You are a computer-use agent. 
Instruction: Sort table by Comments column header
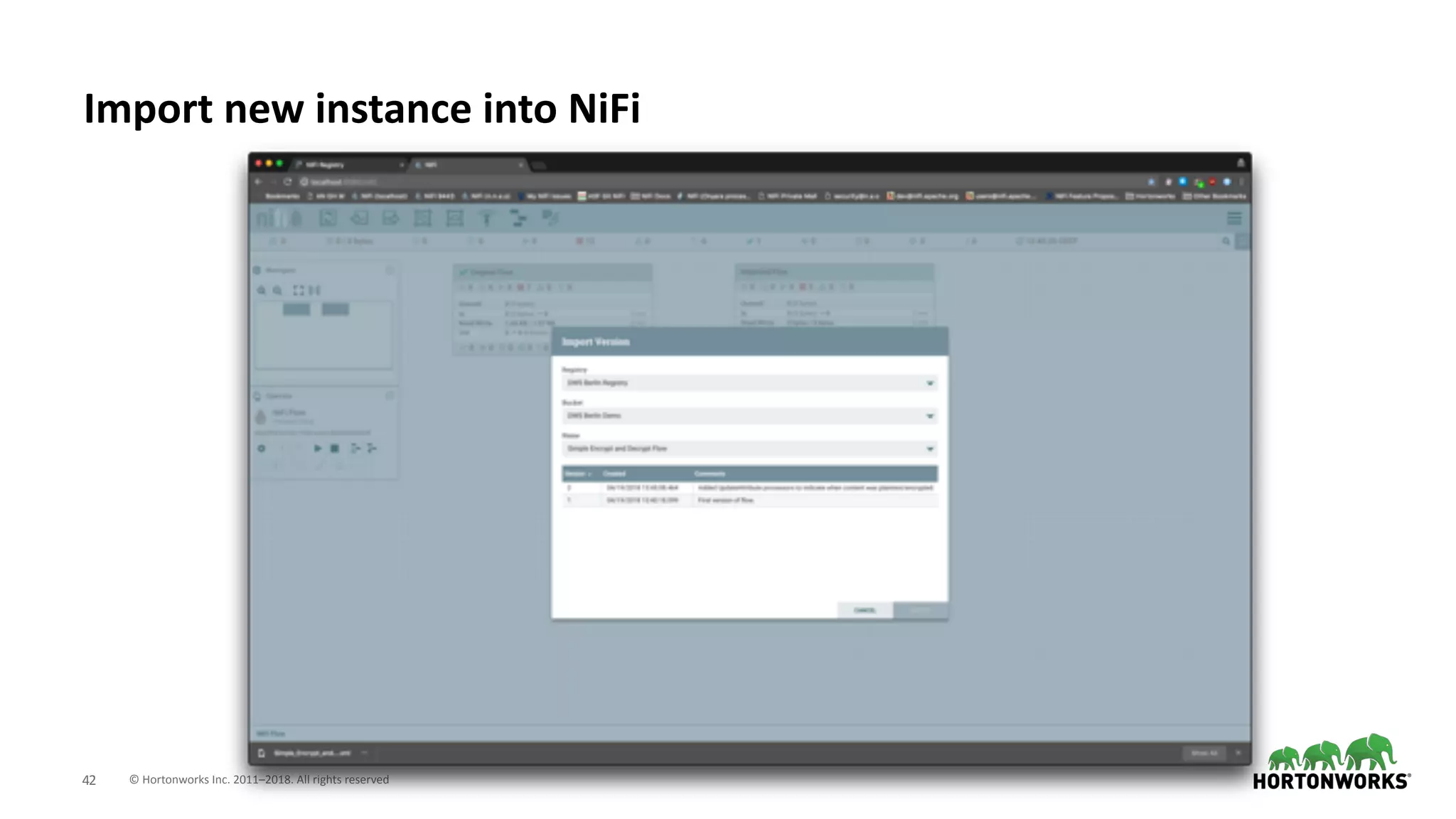[710, 473]
